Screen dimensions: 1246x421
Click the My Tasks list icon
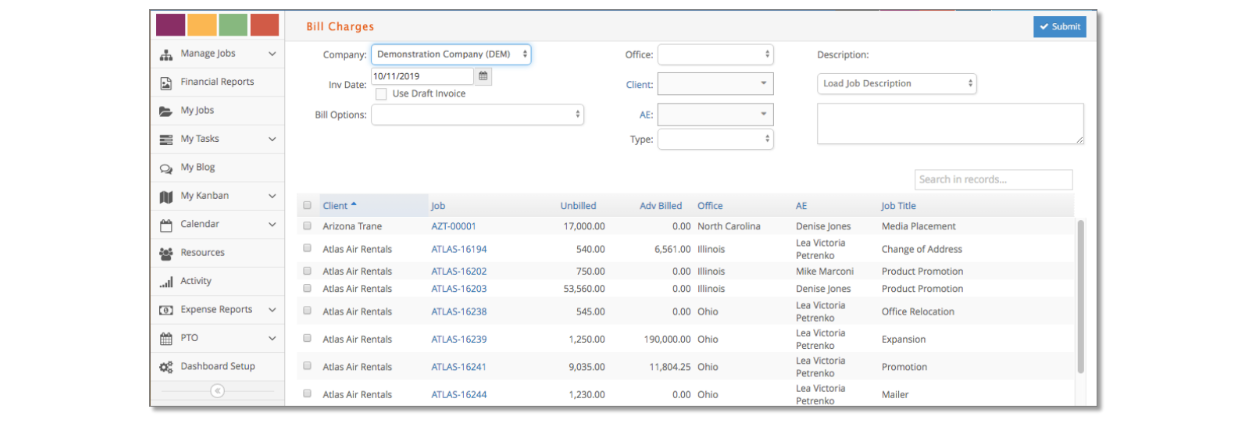166,139
